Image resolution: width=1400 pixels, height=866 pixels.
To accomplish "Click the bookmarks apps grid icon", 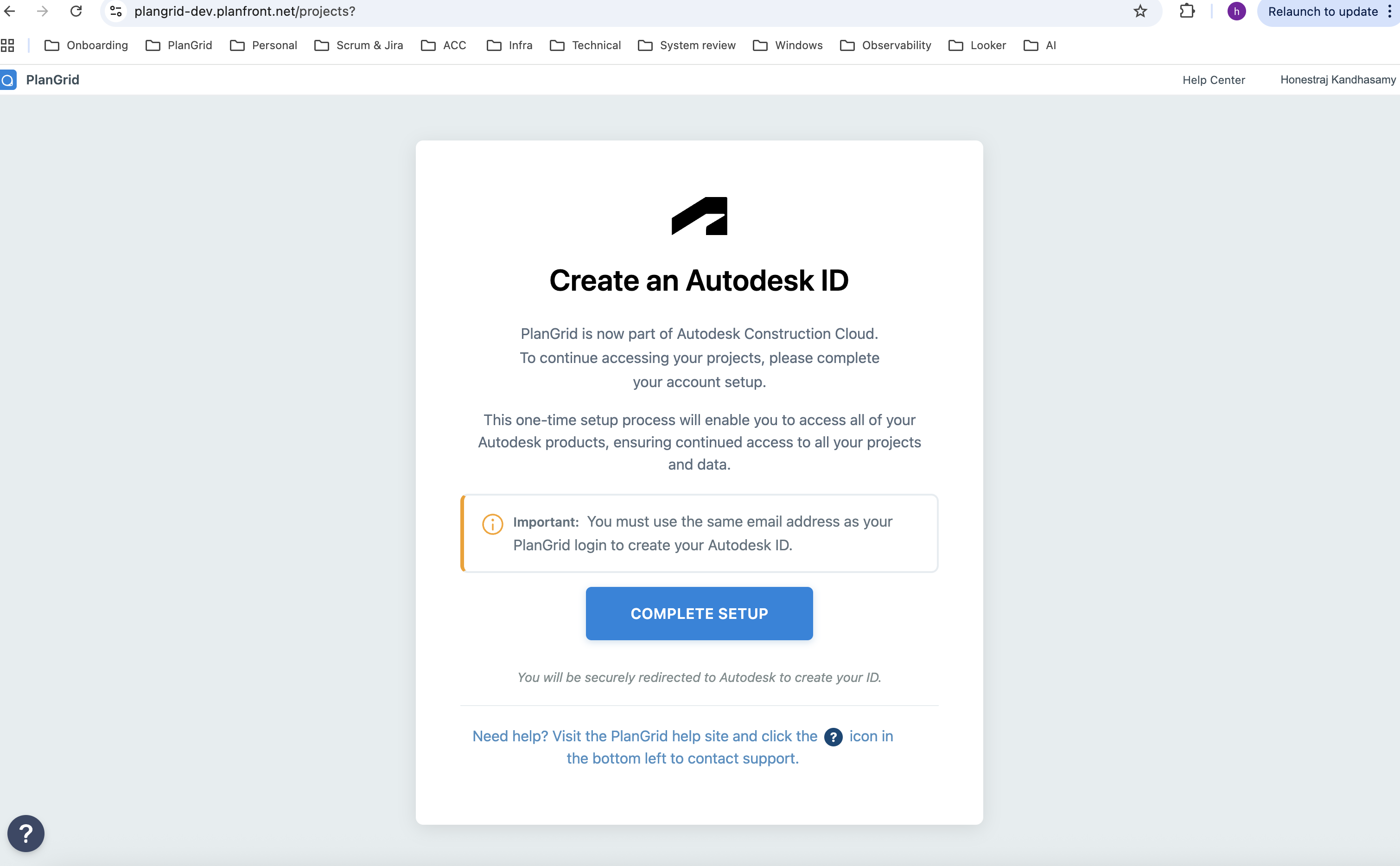I will tap(7, 45).
